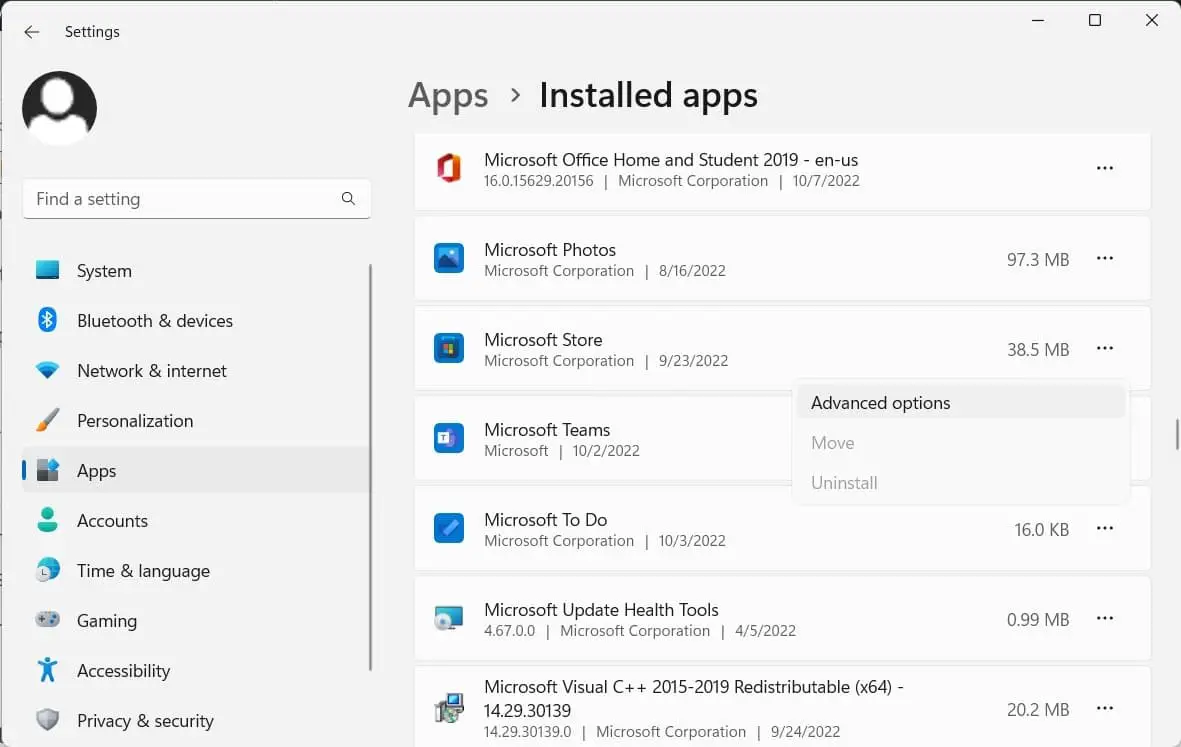The height and width of the screenshot is (747, 1181).
Task: Click Apps in the breadcrumb path
Action: point(448,96)
